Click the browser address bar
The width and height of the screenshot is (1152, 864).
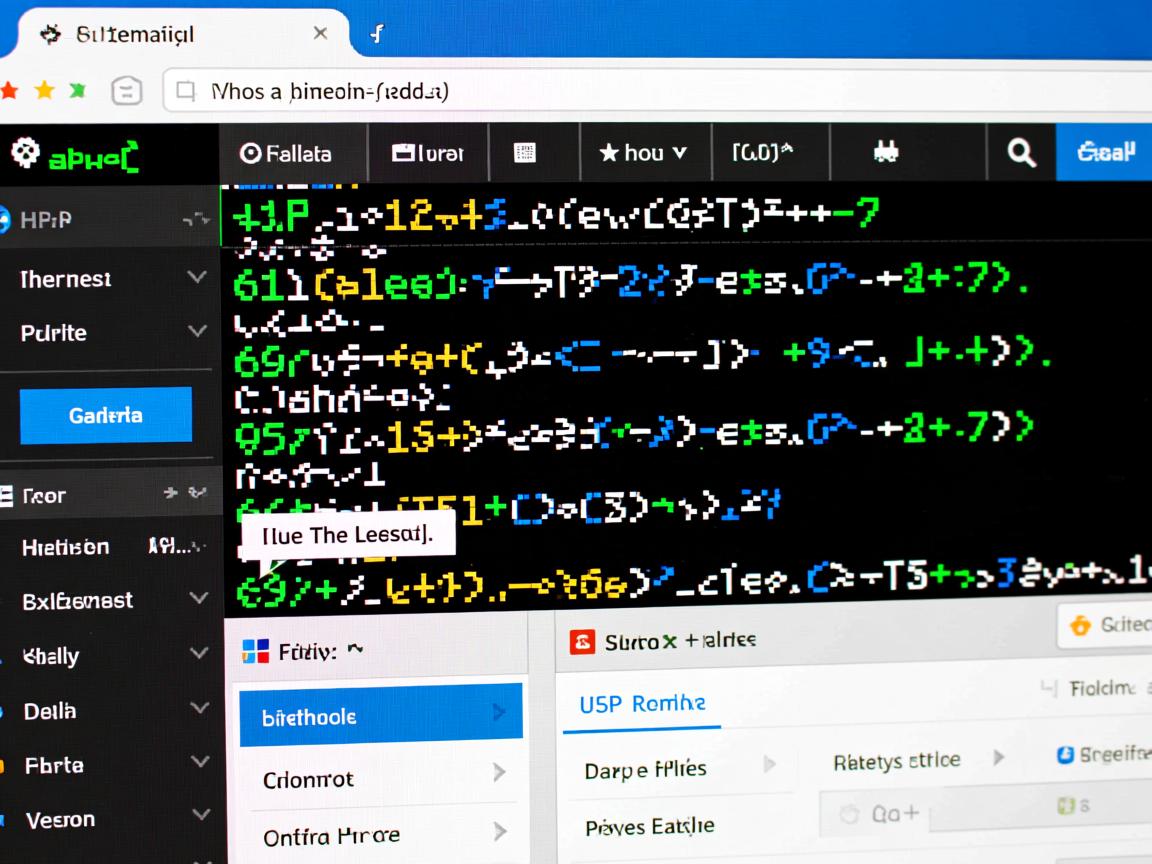click(x=600, y=92)
